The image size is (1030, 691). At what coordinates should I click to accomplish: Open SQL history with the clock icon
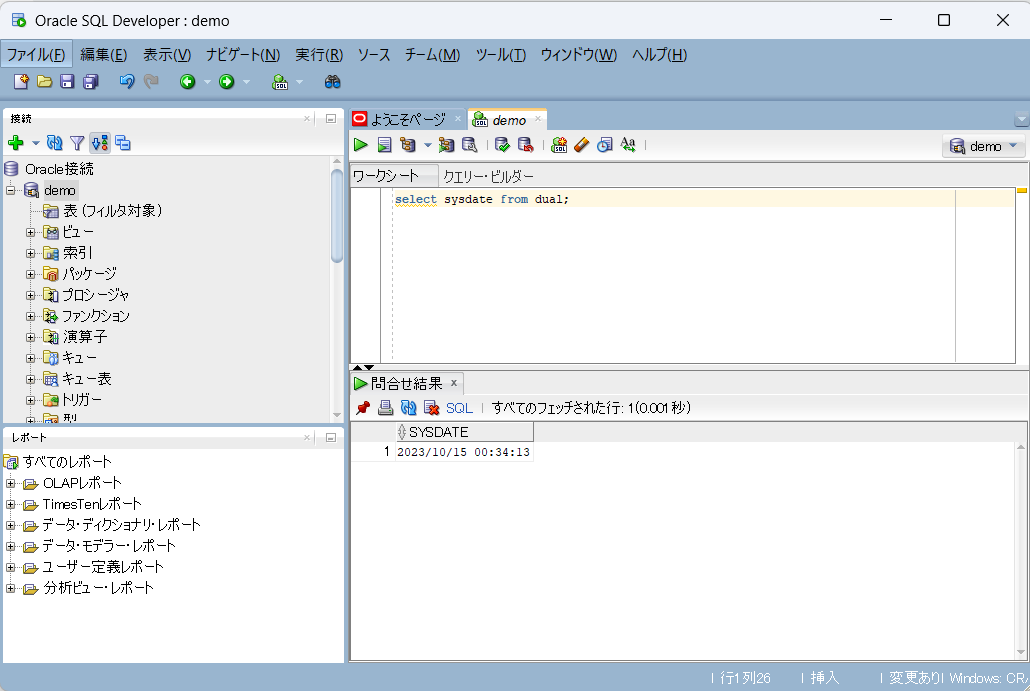tap(604, 145)
